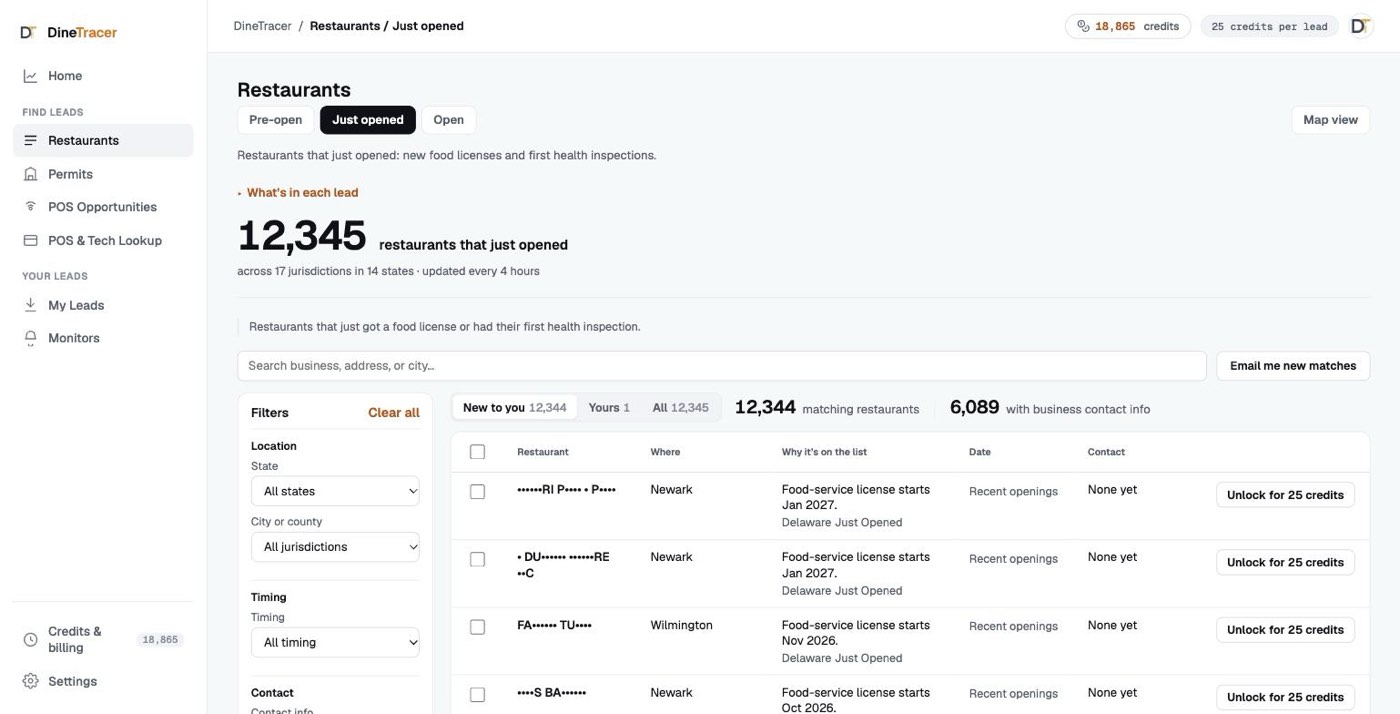Check the ••••S BA•••••• row checkbox
The width and height of the screenshot is (1400, 714).
[477, 694]
